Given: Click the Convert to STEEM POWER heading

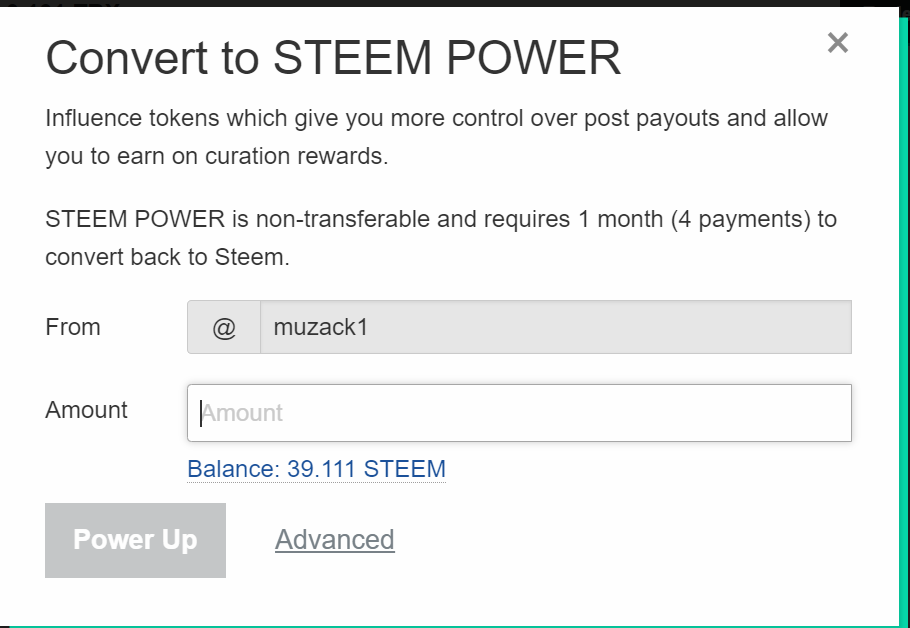Looking at the screenshot, I should pos(333,57).
